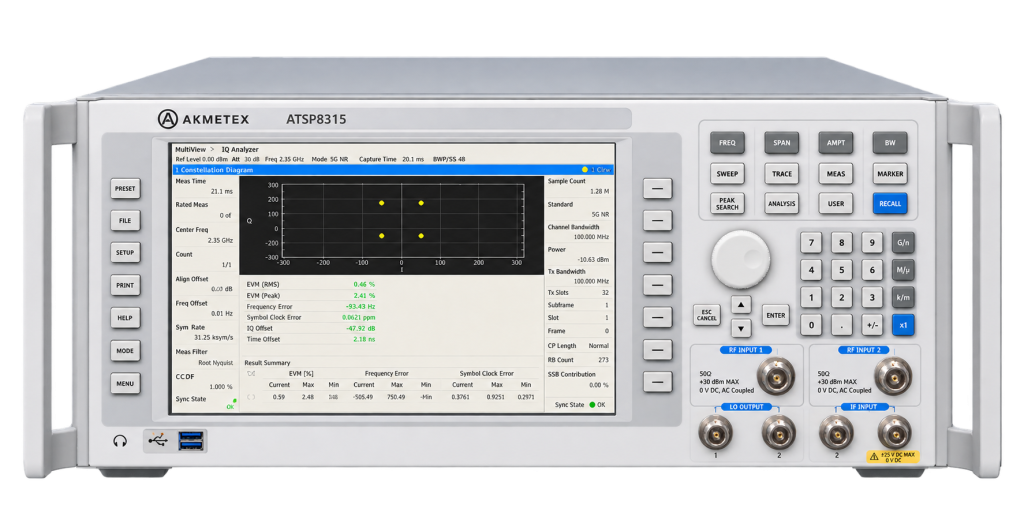The height and width of the screenshot is (512, 1024).
Task: Select the MEAS key
Action: [x=836, y=174]
